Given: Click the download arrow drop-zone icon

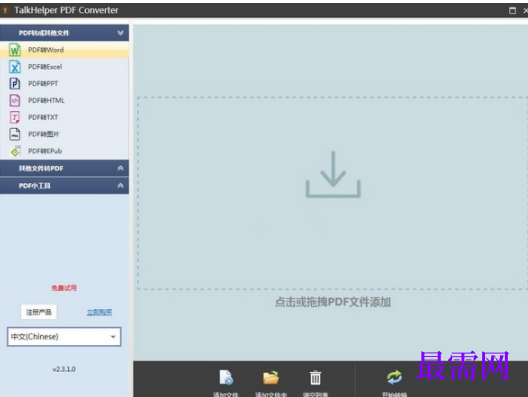Looking at the screenshot, I should pos(333,174).
